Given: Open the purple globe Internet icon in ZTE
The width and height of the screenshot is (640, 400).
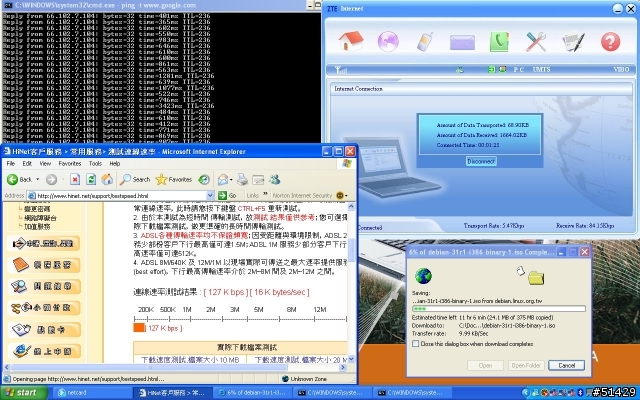Looking at the screenshot, I should coord(388,41).
